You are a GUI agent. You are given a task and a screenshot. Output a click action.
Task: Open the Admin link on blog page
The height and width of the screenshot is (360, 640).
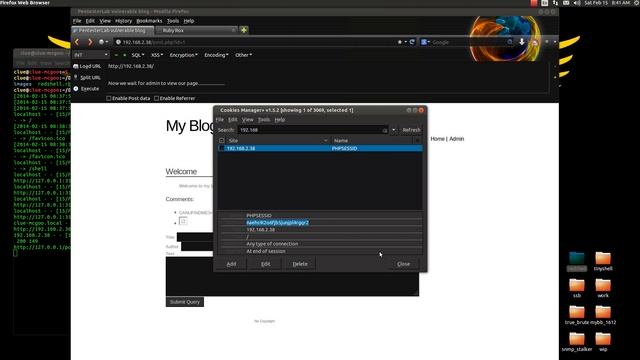pyautogui.click(x=456, y=139)
